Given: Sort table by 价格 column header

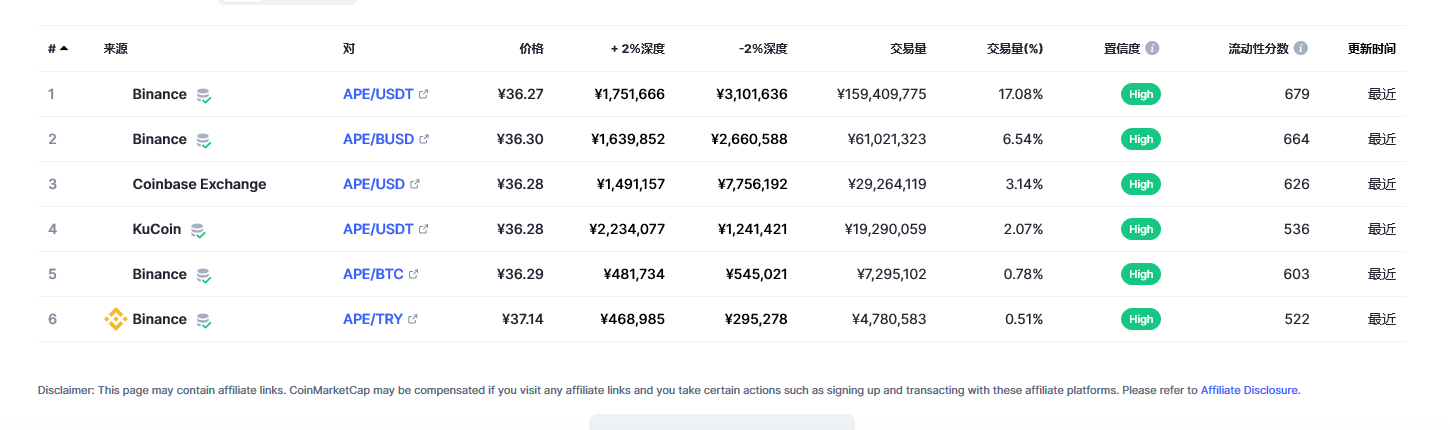Looking at the screenshot, I should click(531, 48).
